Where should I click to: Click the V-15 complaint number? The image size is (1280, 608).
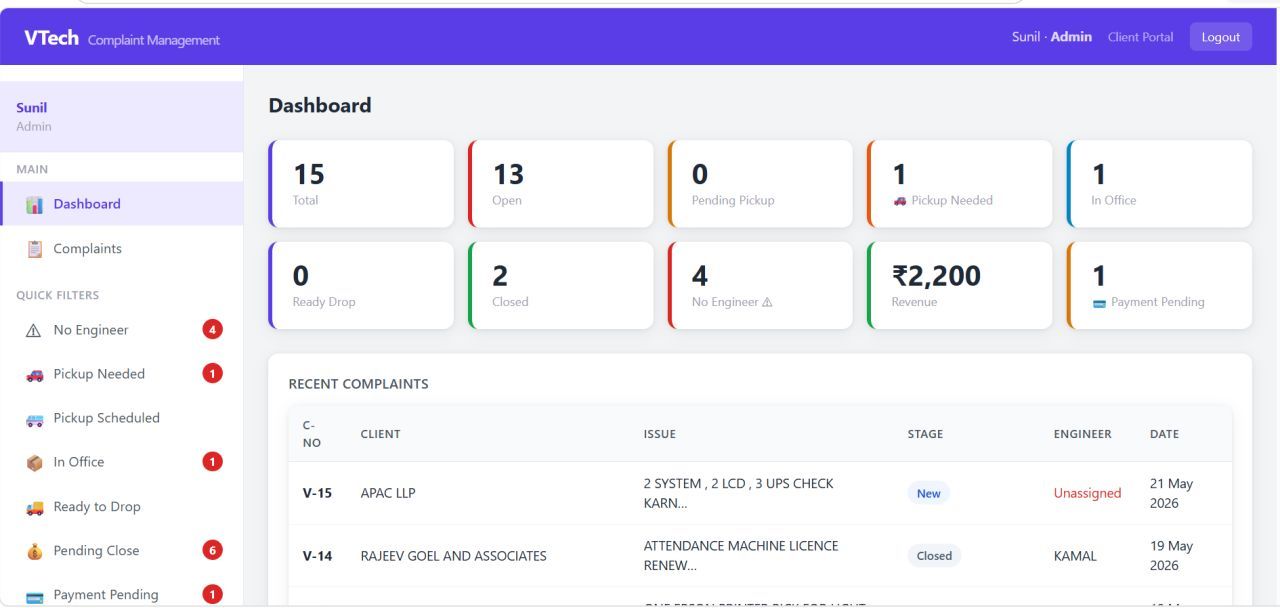317,493
